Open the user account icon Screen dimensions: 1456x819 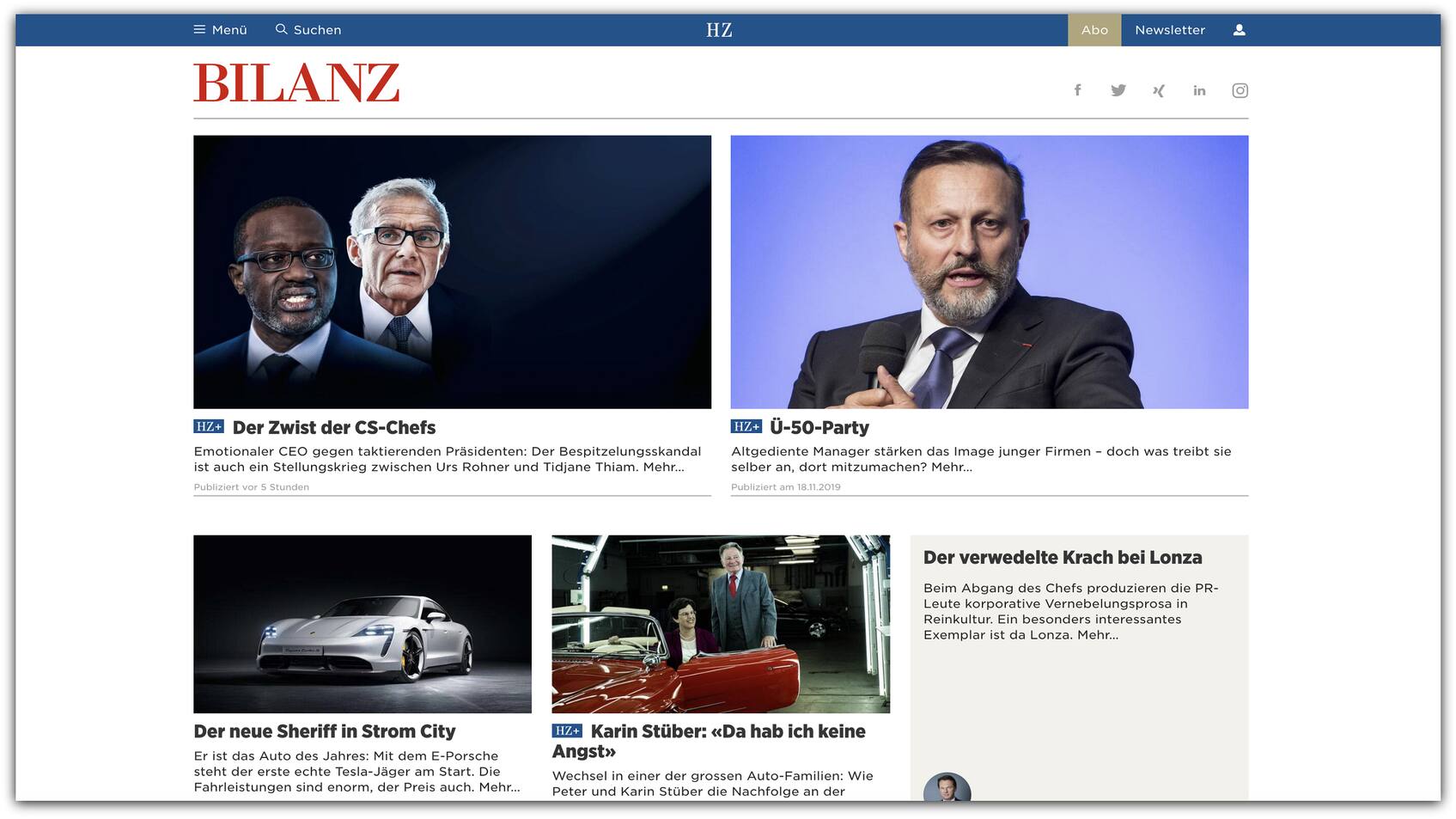click(1239, 30)
